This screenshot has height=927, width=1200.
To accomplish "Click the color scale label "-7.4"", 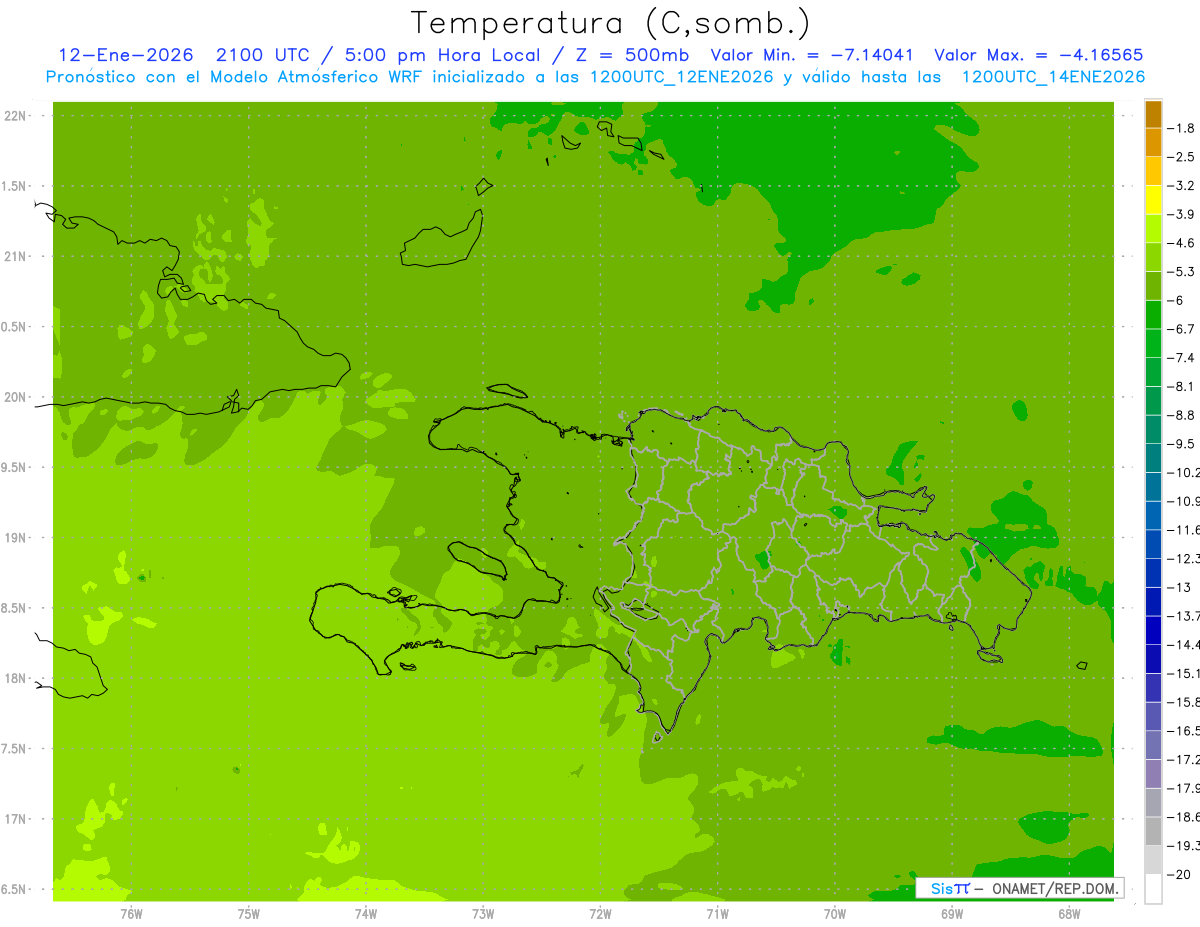I will tap(1183, 358).
